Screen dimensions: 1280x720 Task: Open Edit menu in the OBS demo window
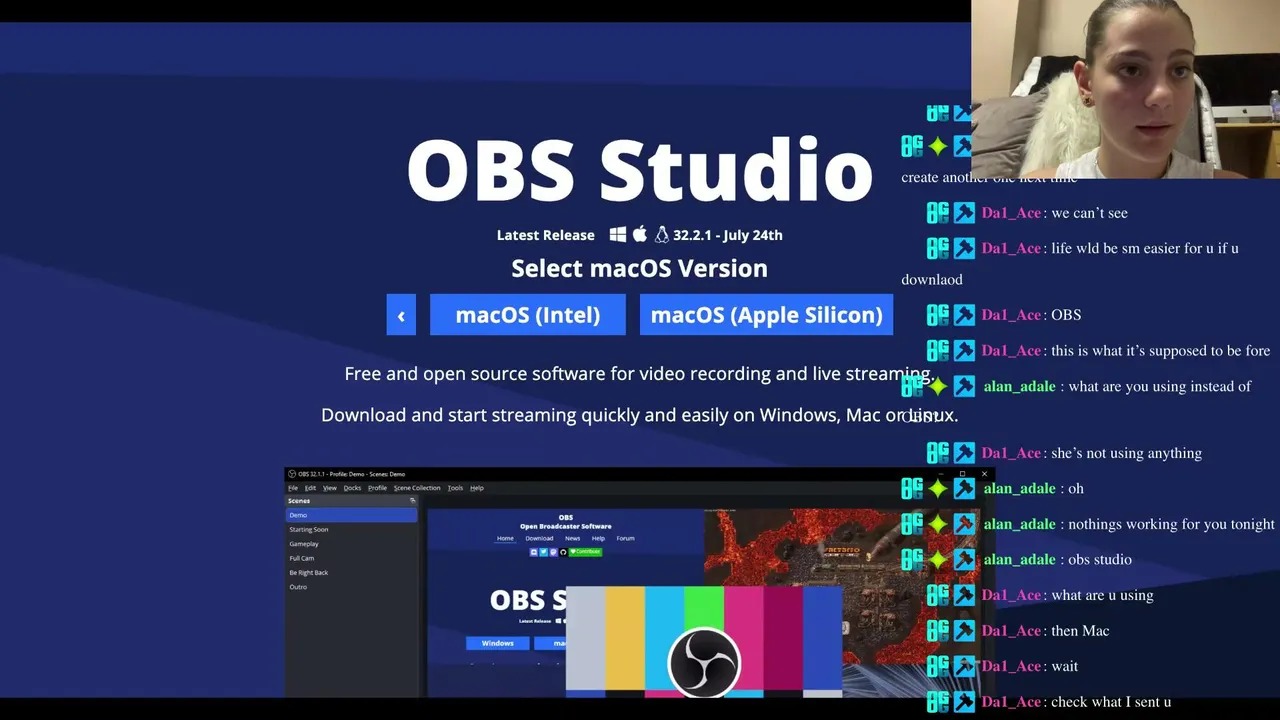[x=310, y=488]
